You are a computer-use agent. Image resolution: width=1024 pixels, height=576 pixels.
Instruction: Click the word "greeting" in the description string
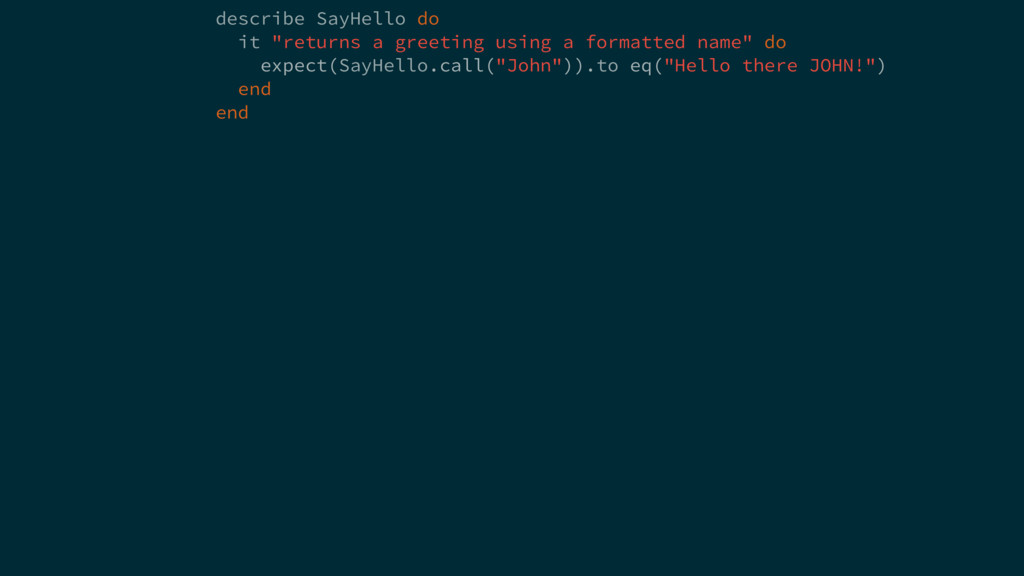[439, 42]
